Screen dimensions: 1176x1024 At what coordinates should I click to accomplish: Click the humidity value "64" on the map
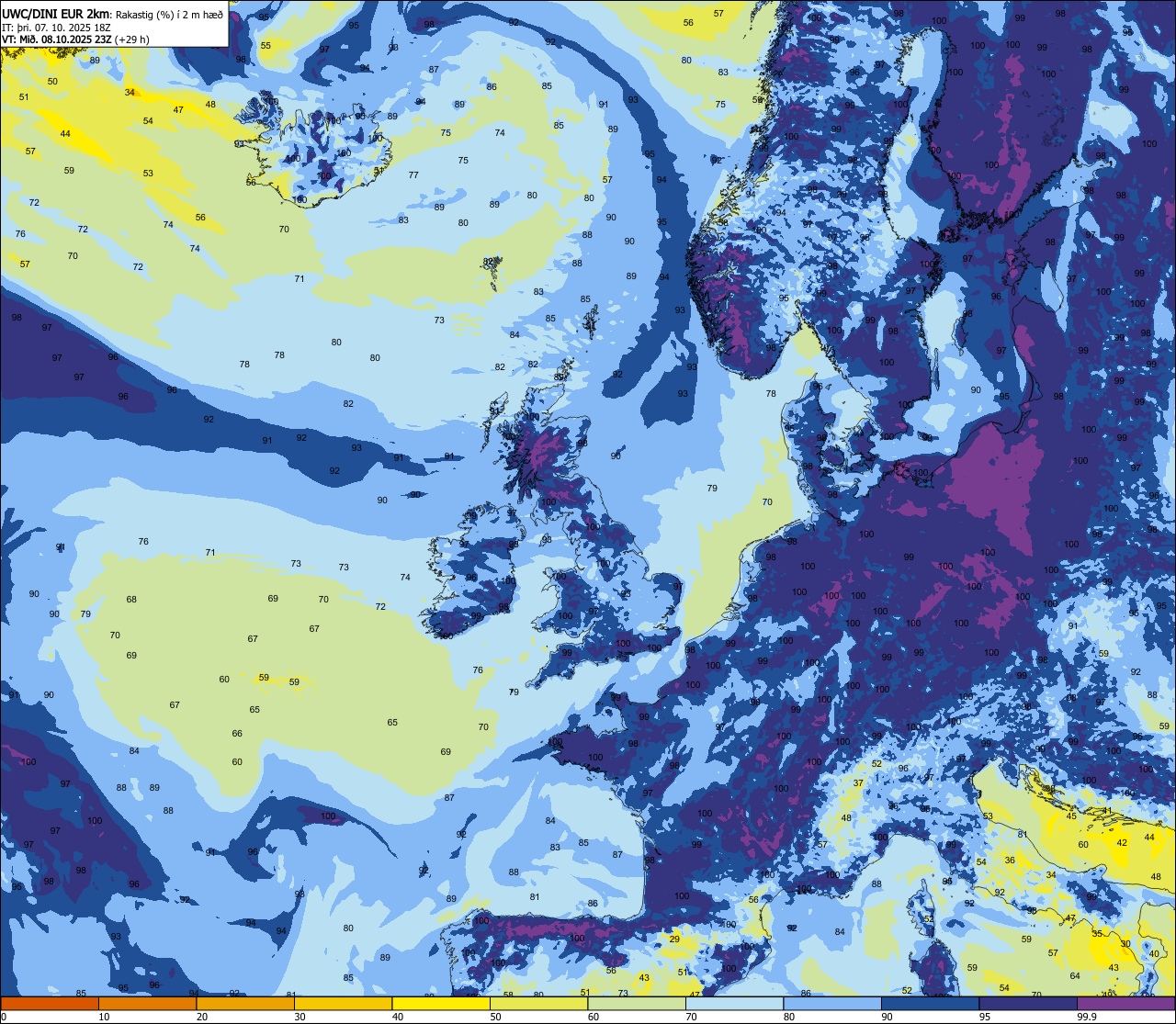click(1075, 975)
